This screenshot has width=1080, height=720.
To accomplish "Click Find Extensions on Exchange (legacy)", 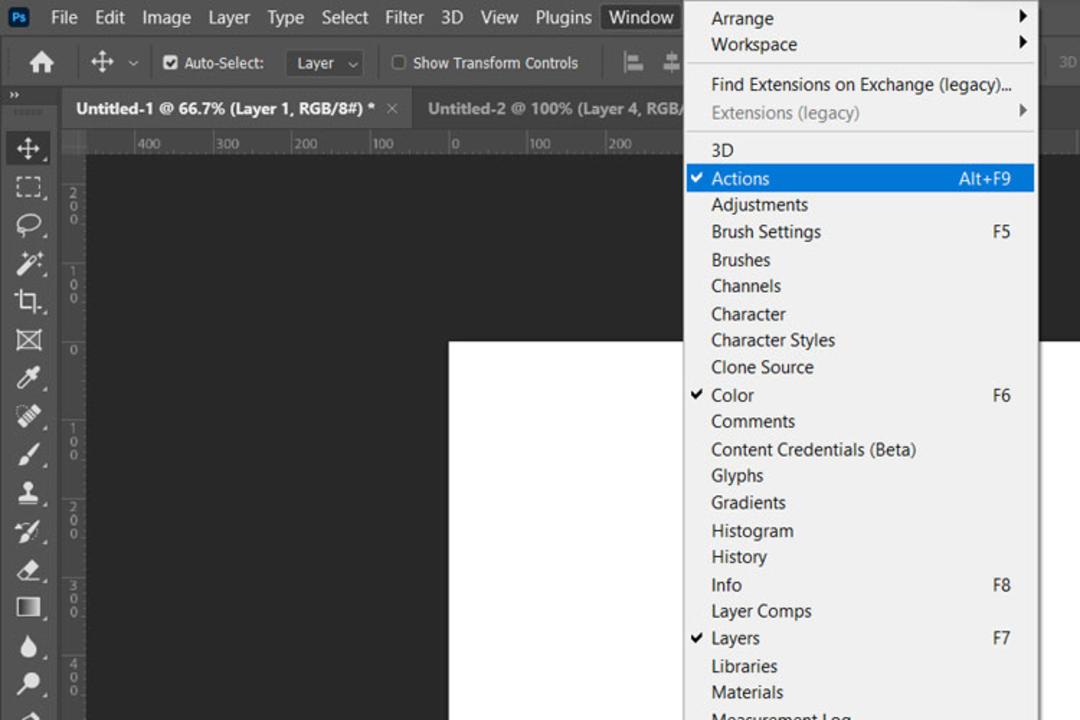I will (x=860, y=84).
